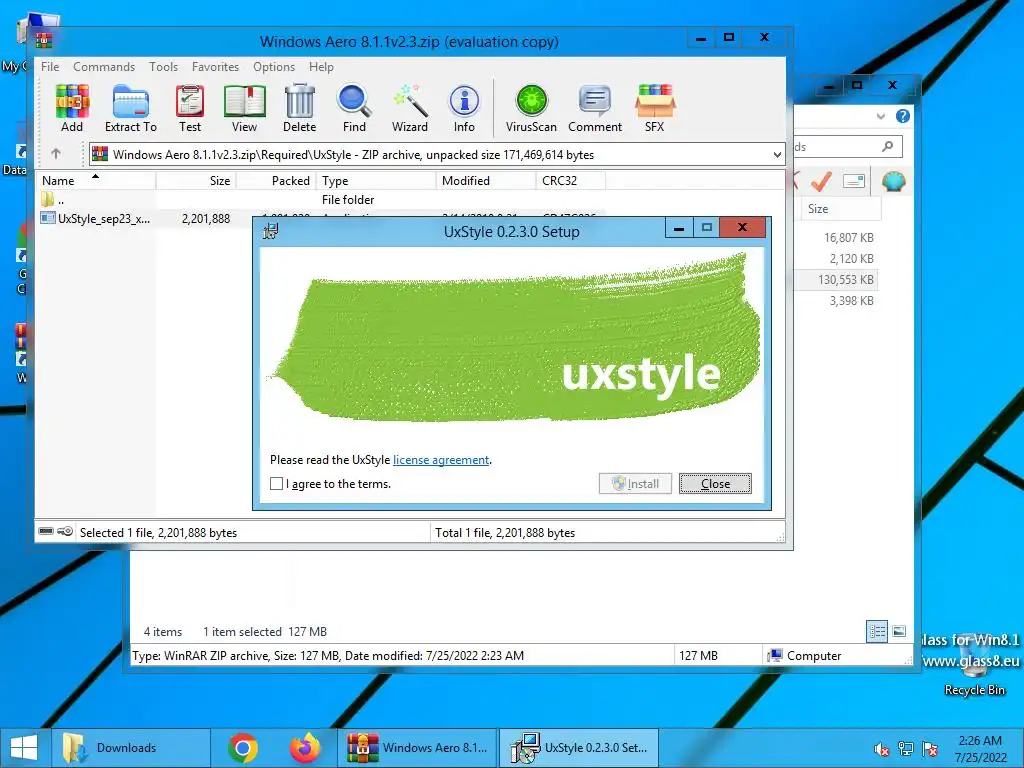Select the 130,553 KB file row in Explorer
Image resolution: width=1024 pixels, height=768 pixels.
click(836, 280)
